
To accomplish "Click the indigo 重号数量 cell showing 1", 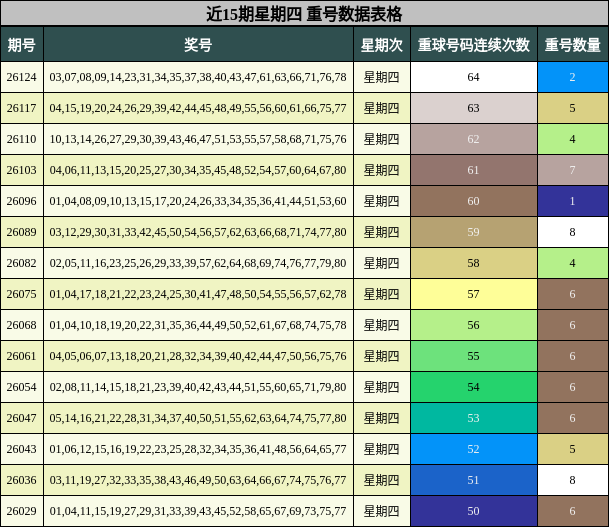I will pyautogui.click(x=573, y=201).
